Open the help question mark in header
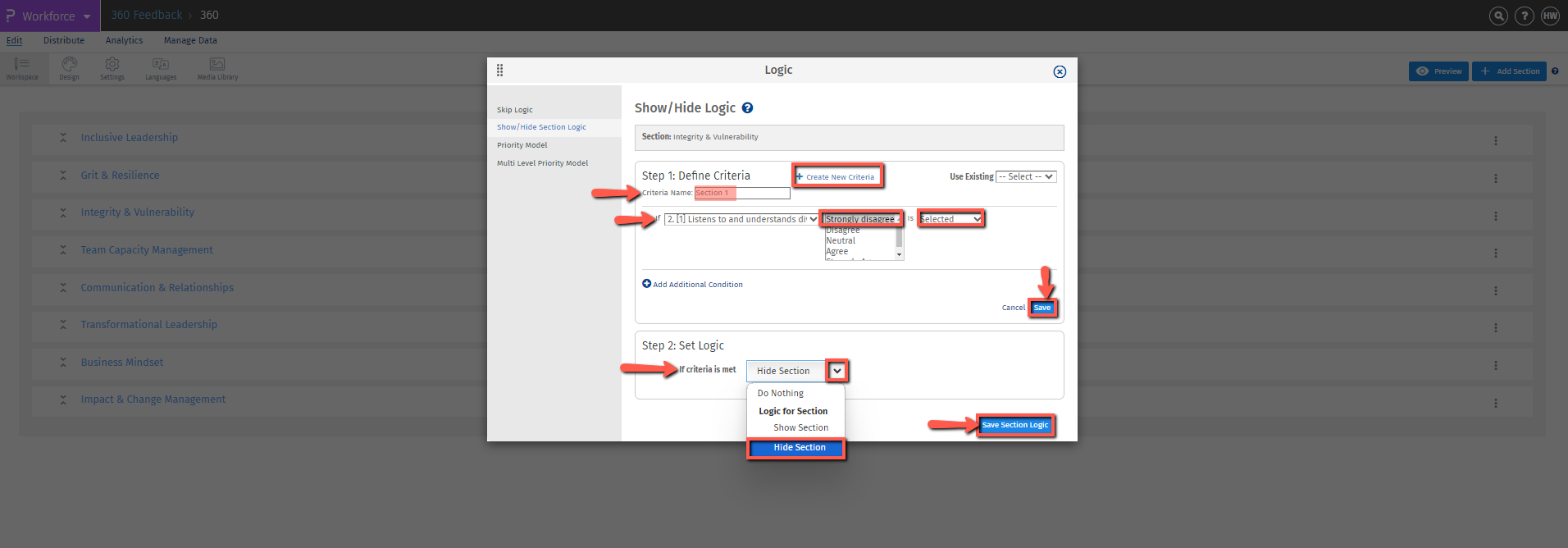Image resolution: width=1568 pixels, height=548 pixels. (1525, 16)
